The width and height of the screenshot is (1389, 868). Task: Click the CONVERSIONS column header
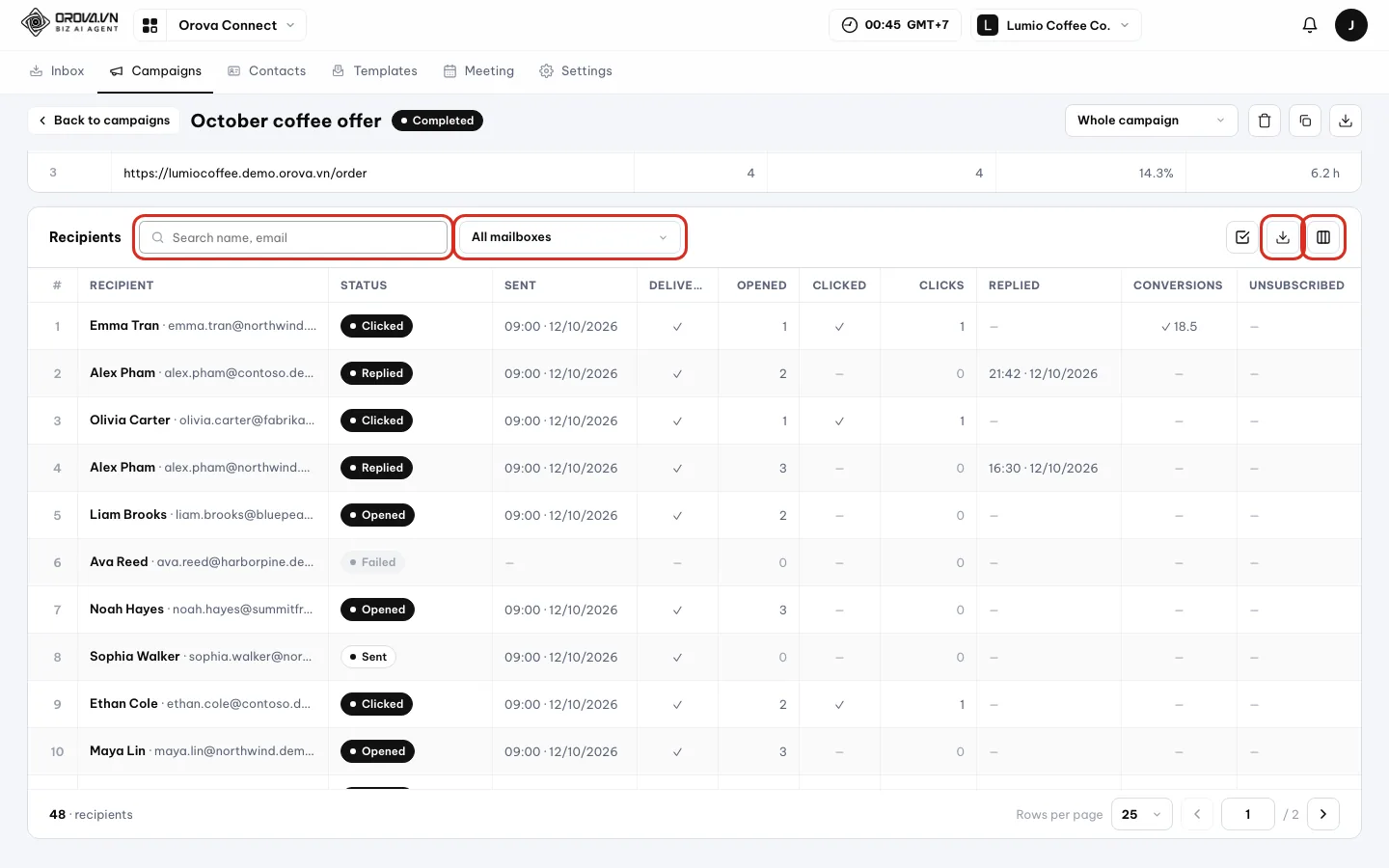[x=1178, y=285]
